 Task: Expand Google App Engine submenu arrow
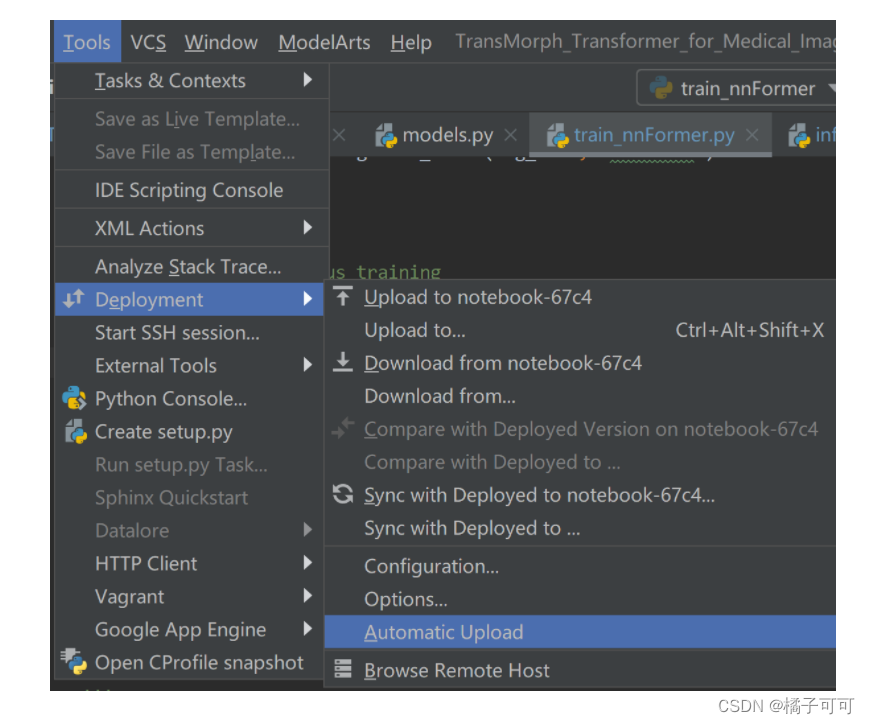pos(307,629)
